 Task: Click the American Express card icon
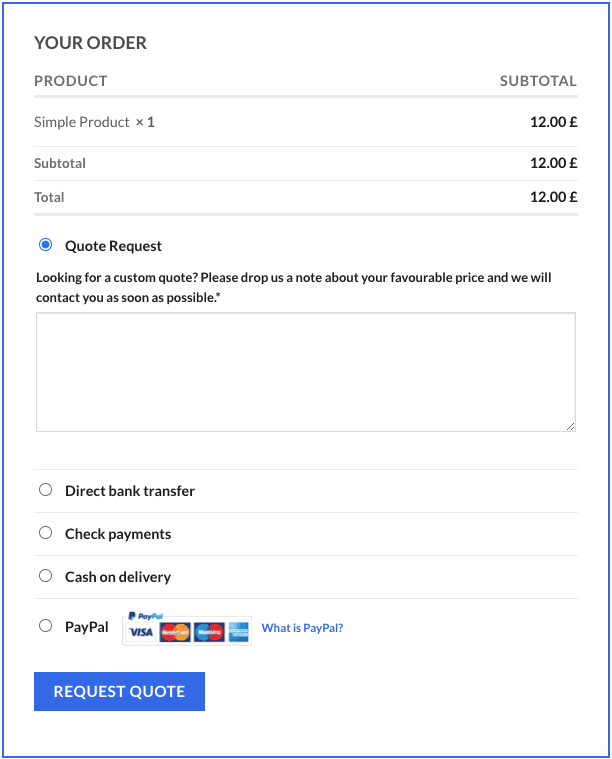point(238,633)
